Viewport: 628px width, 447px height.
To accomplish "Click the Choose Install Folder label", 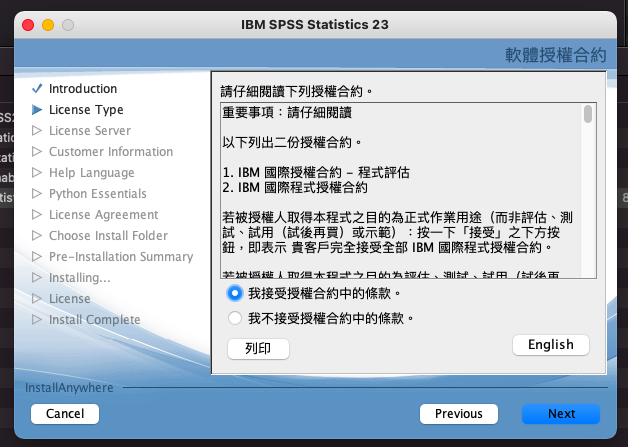I will pyautogui.click(x=108, y=236).
